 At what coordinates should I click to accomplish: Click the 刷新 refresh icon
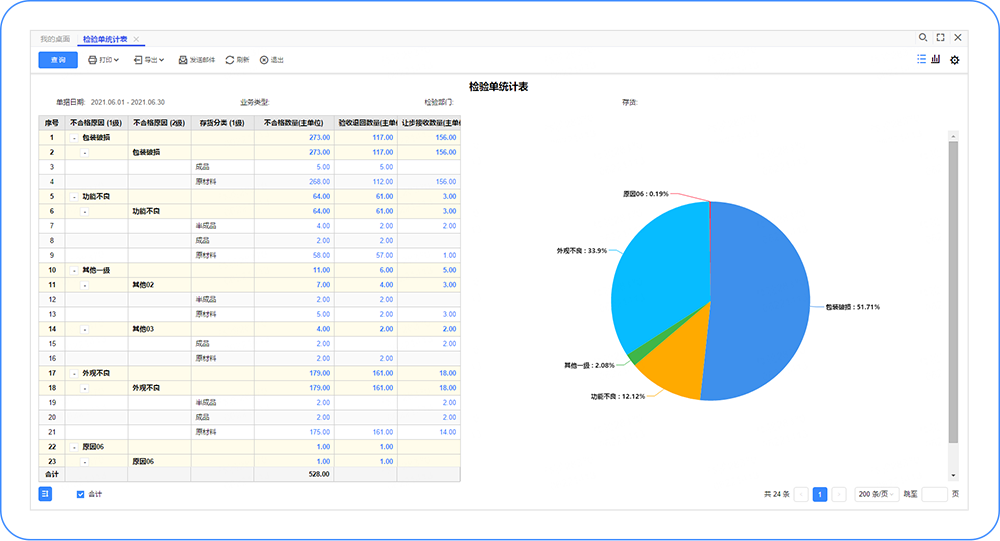click(230, 60)
